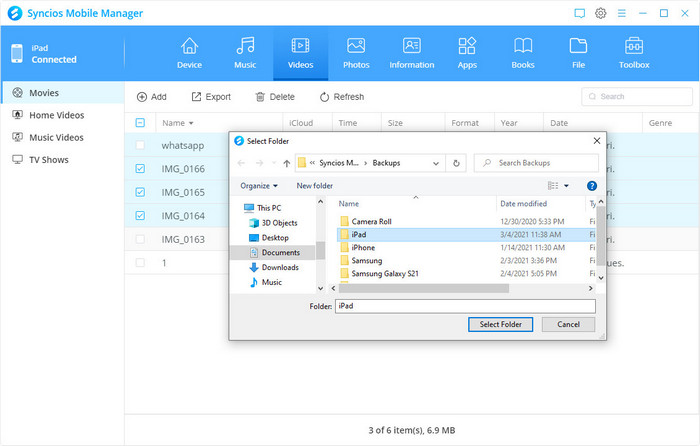Open the File tab icon
Viewport: 700px width, 446px height.
coord(578,46)
